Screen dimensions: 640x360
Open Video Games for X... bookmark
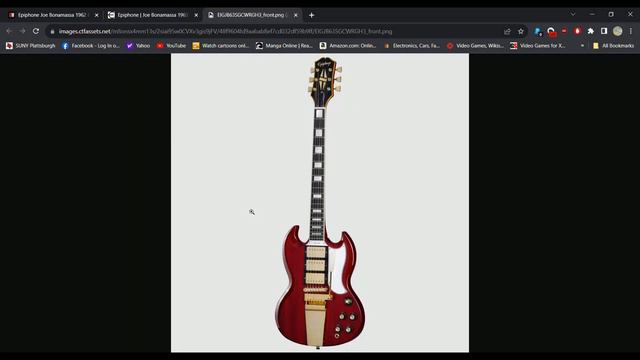pyautogui.click(x=538, y=46)
